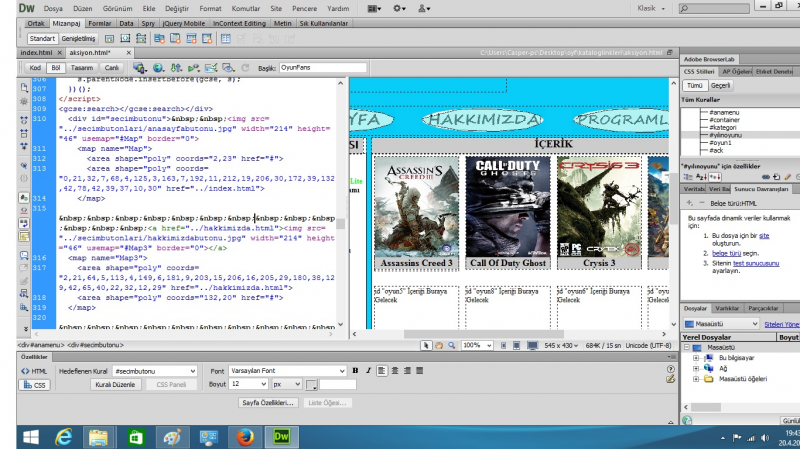Open the Font dropdown Varsayılan Font

coord(287,370)
